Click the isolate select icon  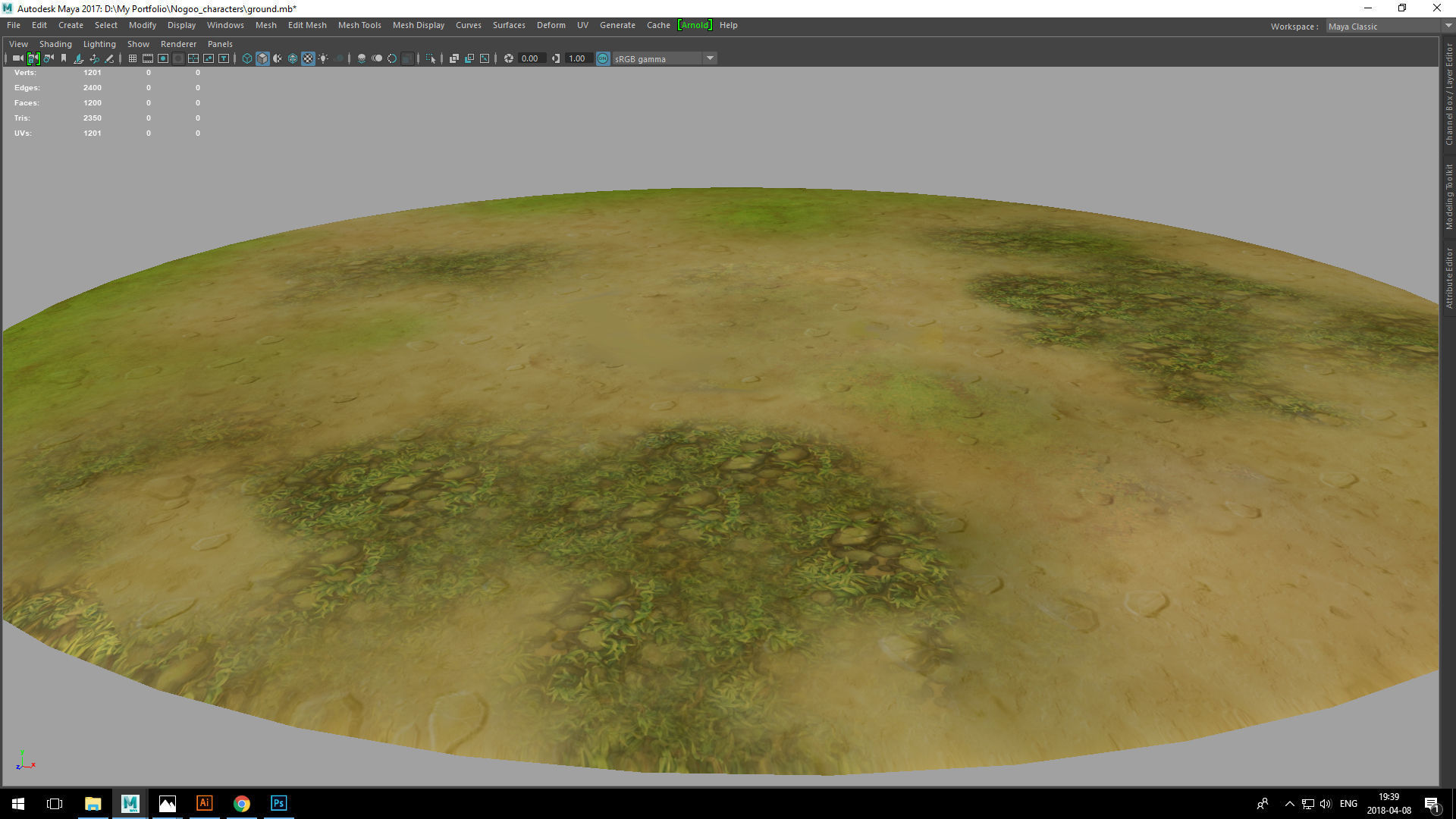431,58
